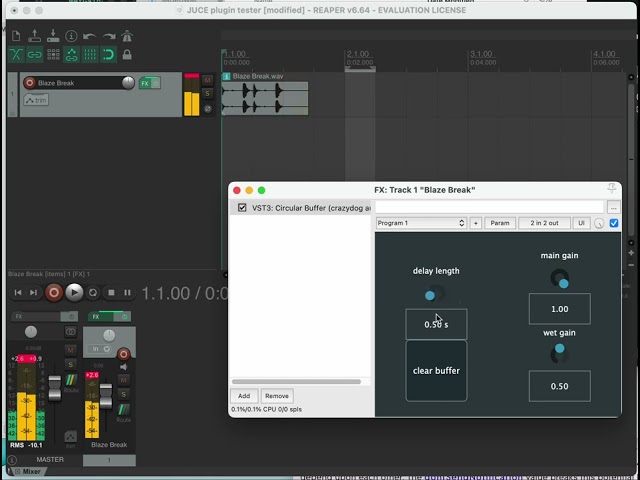Toggle item grouping chain icon
Screen dimensions: 640x480
(x=34, y=54)
